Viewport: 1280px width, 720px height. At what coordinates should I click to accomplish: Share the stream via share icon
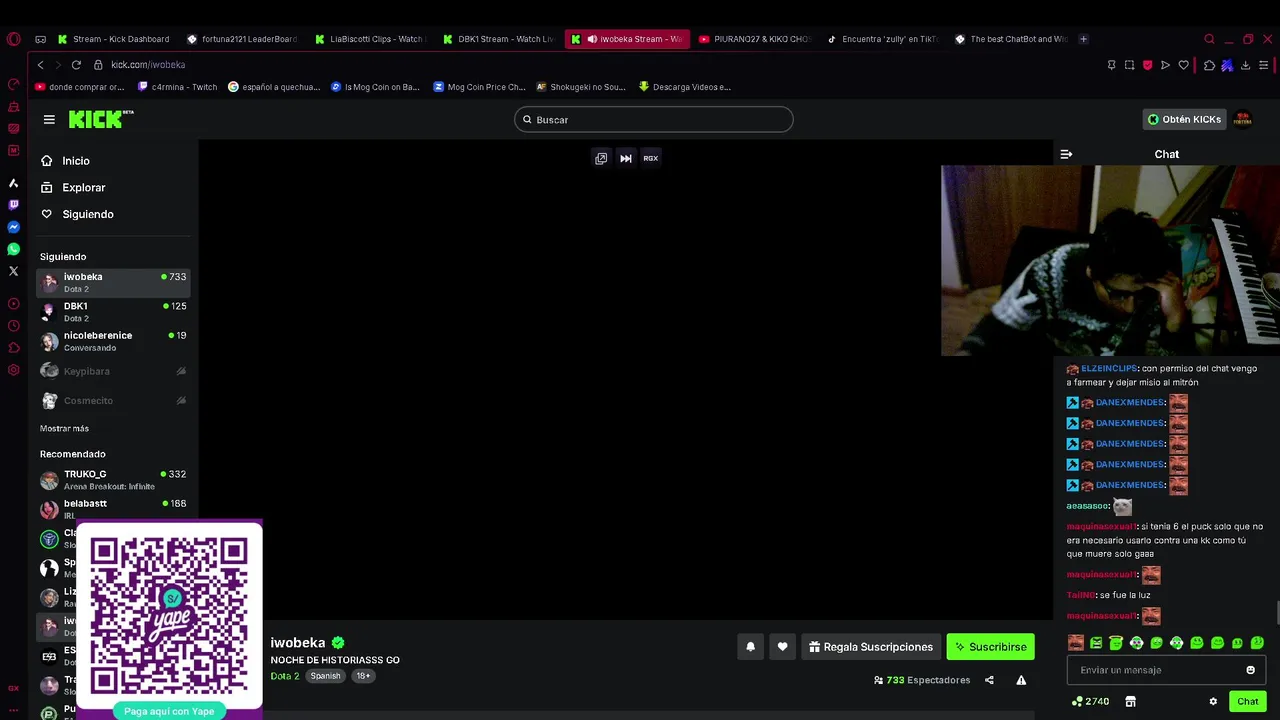(x=989, y=680)
